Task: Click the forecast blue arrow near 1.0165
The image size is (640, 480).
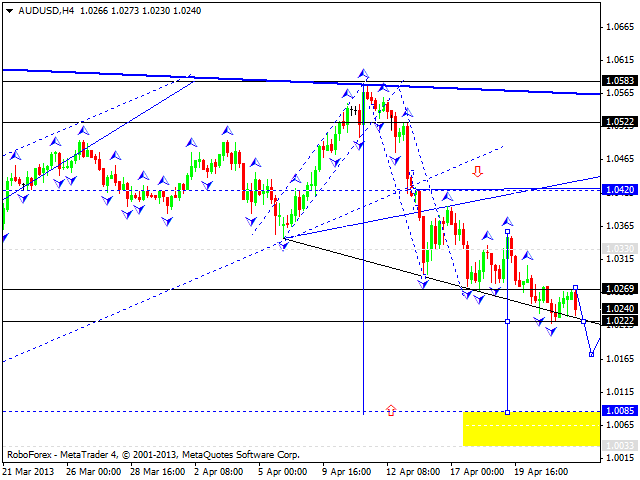Action: 592,353
